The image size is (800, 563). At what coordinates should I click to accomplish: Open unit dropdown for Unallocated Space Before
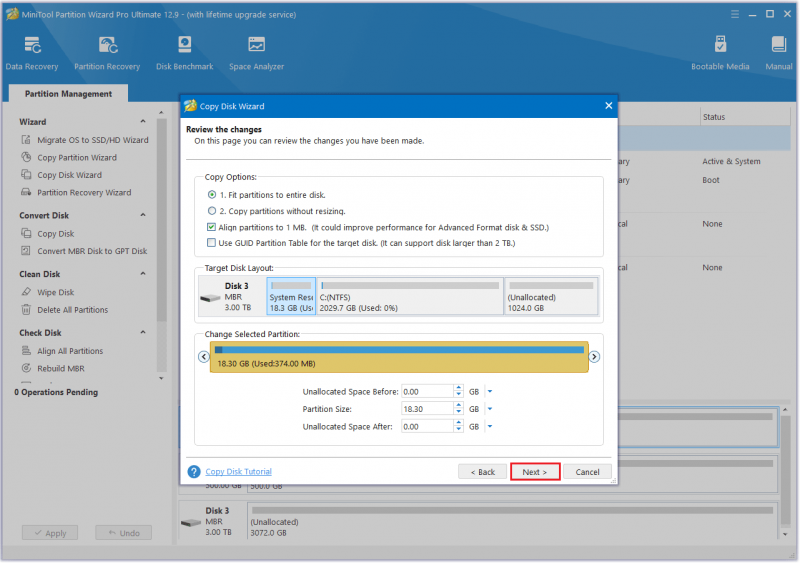pyautogui.click(x=490, y=391)
